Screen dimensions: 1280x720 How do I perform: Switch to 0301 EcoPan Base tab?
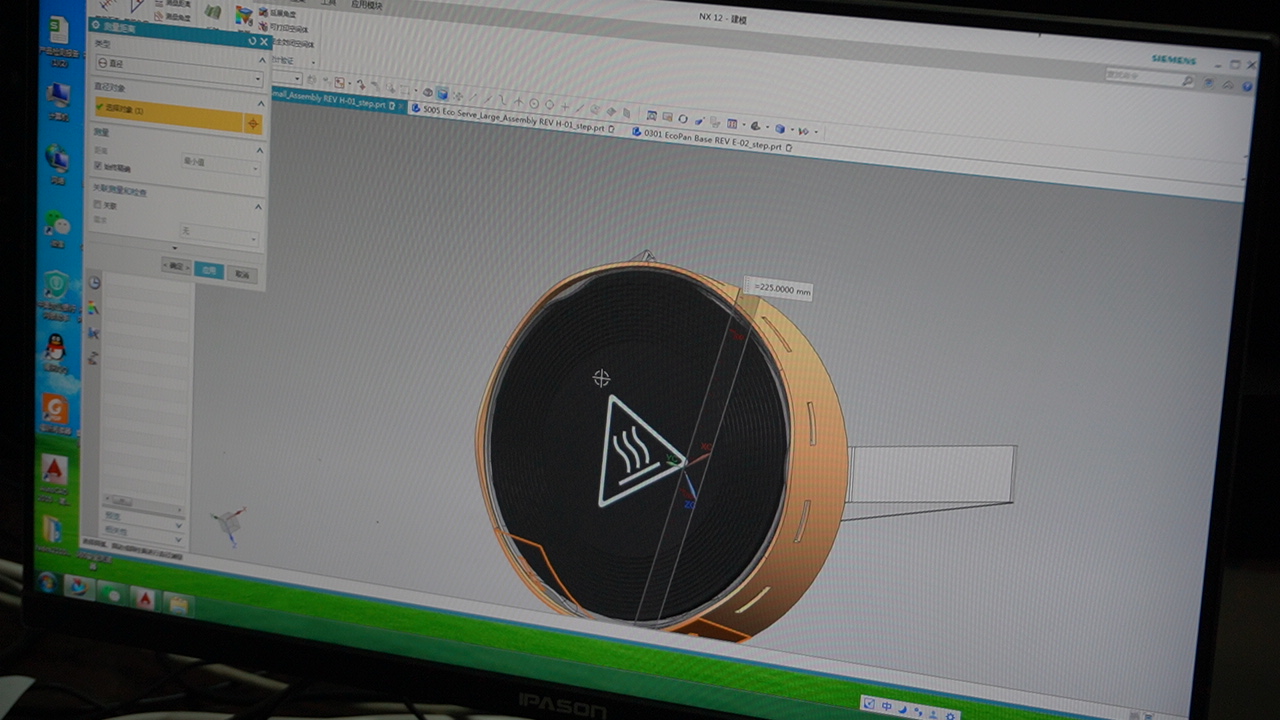(712, 140)
